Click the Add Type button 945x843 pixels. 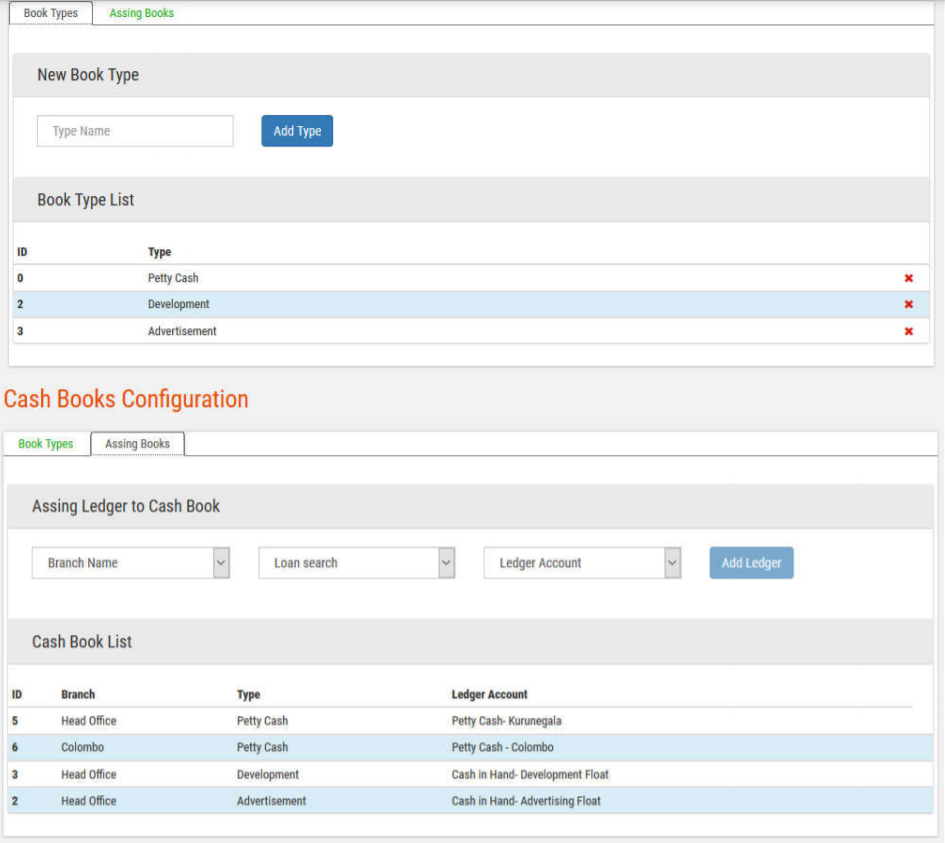297,131
